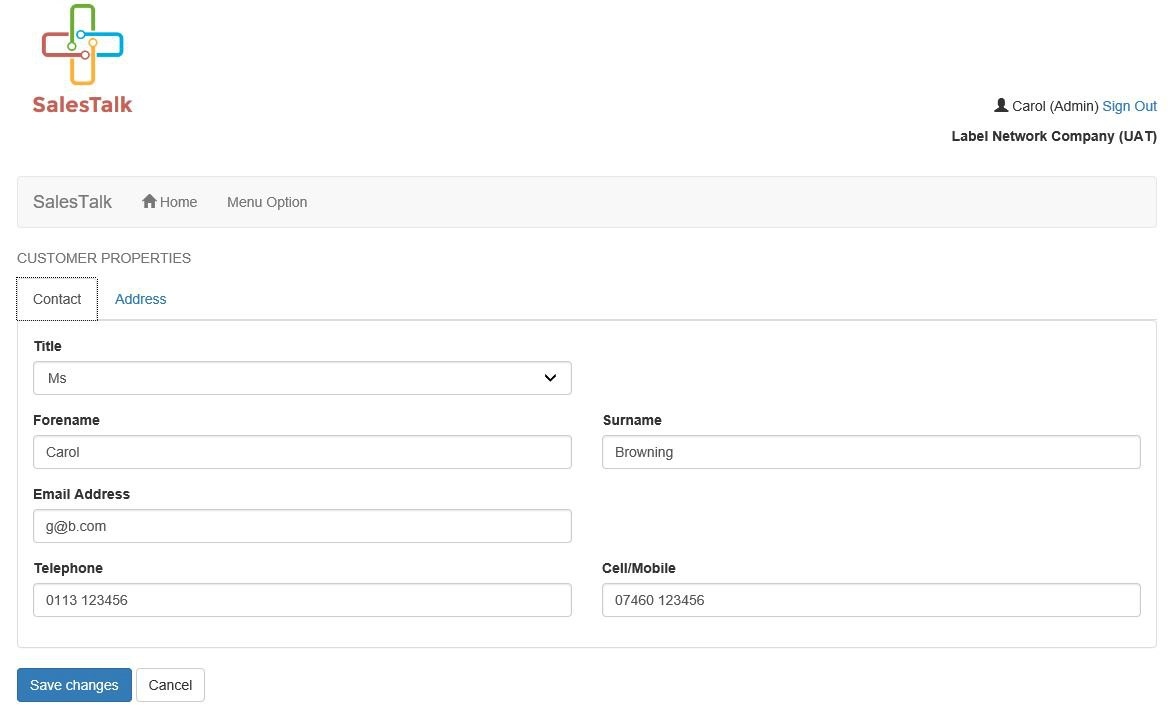Click the Telephone label
The height and width of the screenshot is (713, 1171).
68,568
